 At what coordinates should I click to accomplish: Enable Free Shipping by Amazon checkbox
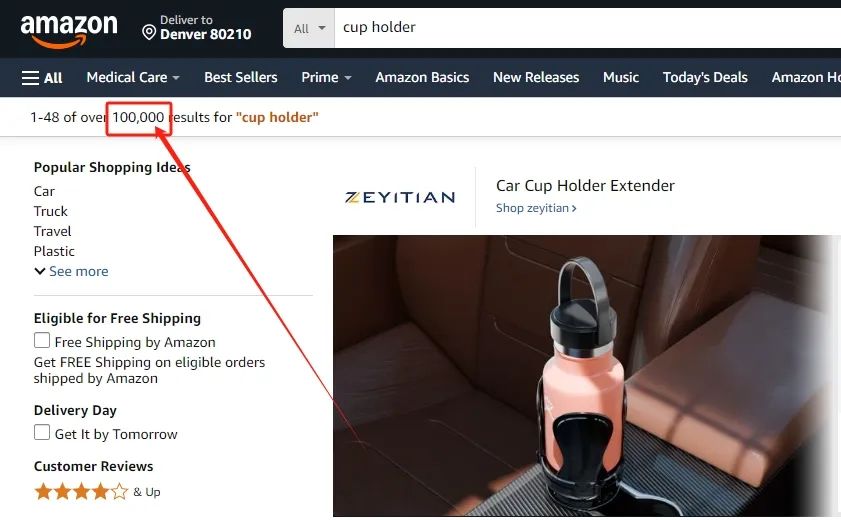point(42,340)
